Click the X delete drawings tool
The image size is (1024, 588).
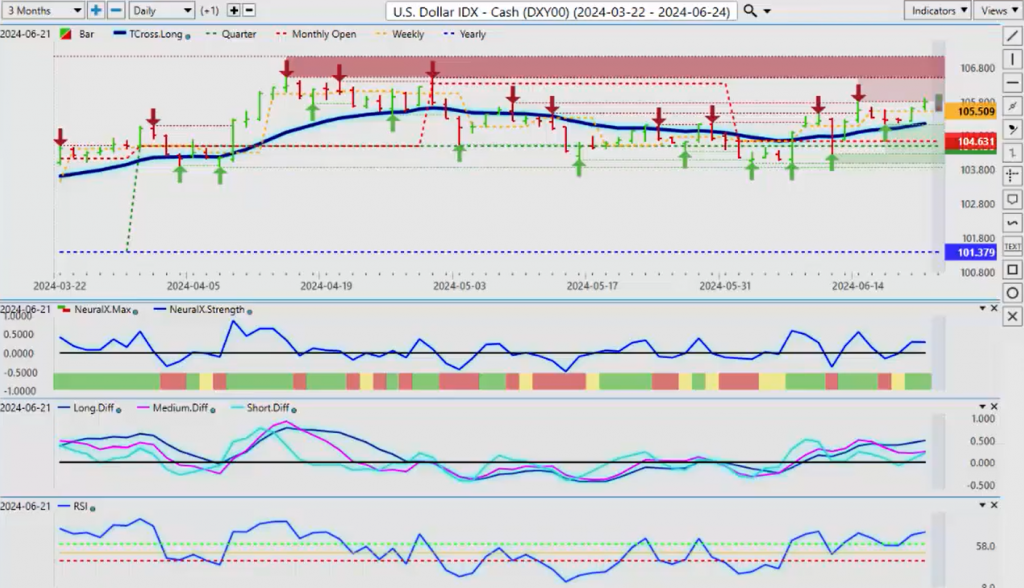(1012, 316)
